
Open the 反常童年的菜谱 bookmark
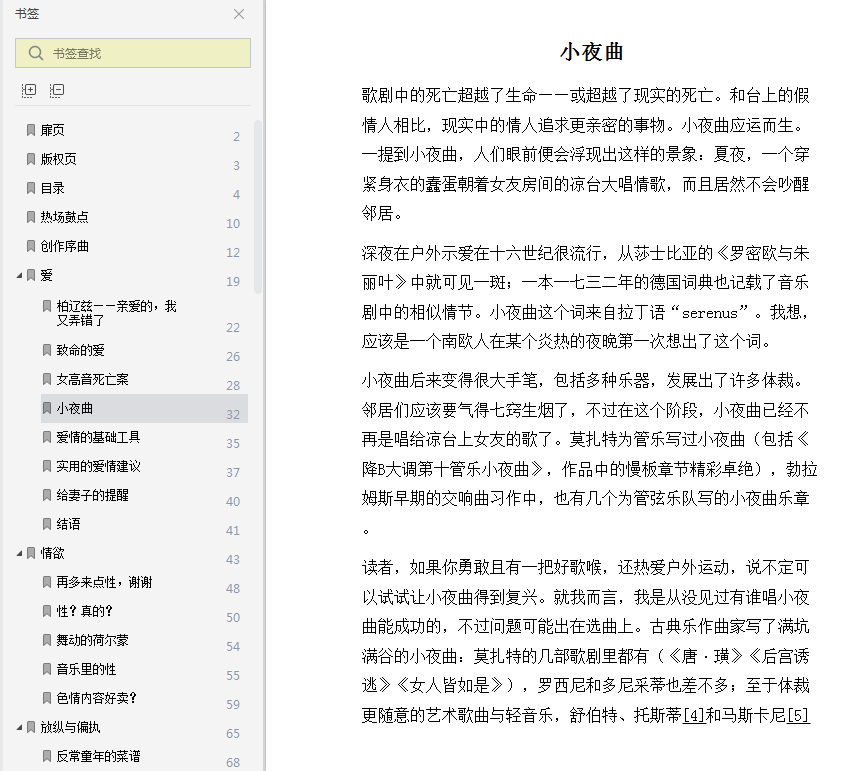[98, 756]
